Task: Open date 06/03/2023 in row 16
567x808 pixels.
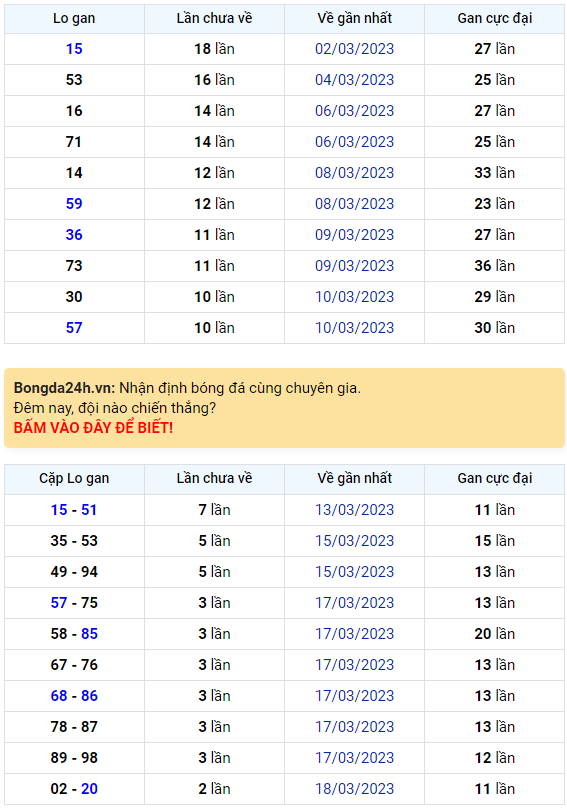Action: [x=355, y=111]
